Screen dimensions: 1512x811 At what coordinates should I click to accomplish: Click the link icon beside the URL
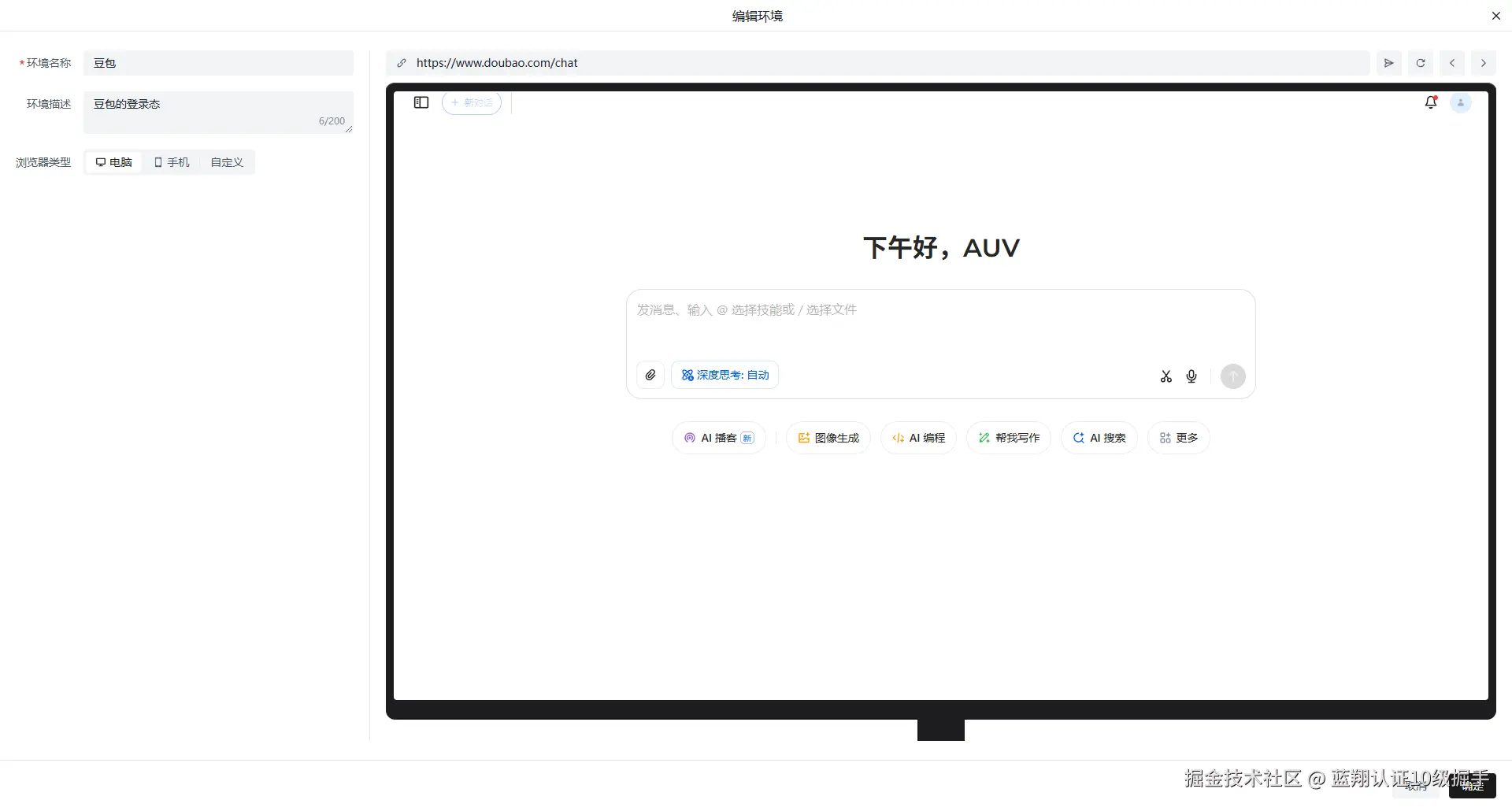pyautogui.click(x=402, y=63)
